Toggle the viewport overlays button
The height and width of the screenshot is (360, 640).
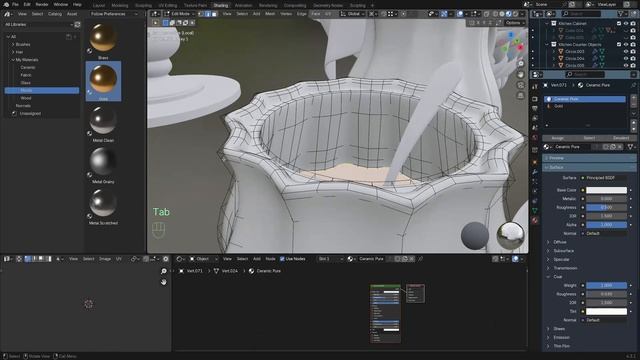click(460, 14)
